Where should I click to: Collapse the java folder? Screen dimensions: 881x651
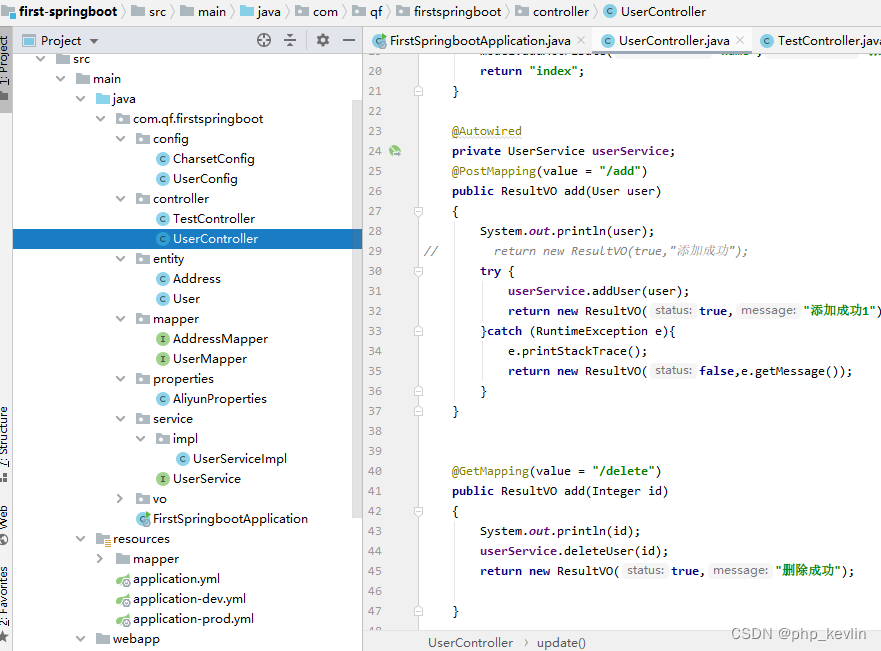point(81,99)
